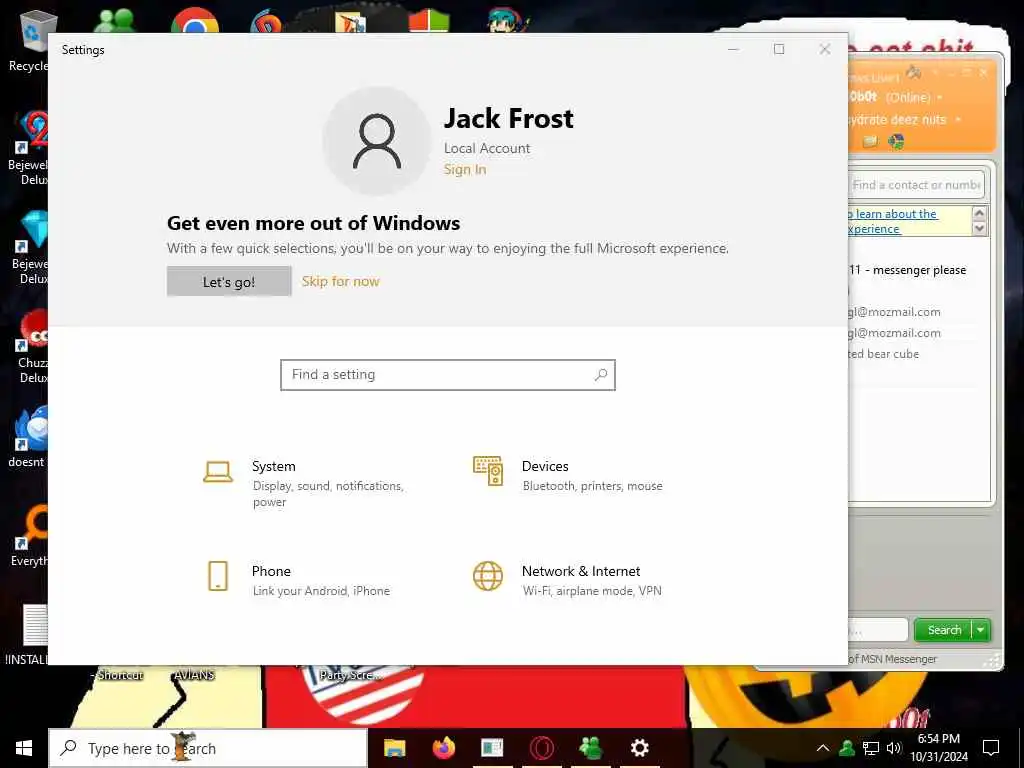This screenshot has width=1024, height=768.
Task: Select the 'messenger please' contact group
Action: [908, 270]
